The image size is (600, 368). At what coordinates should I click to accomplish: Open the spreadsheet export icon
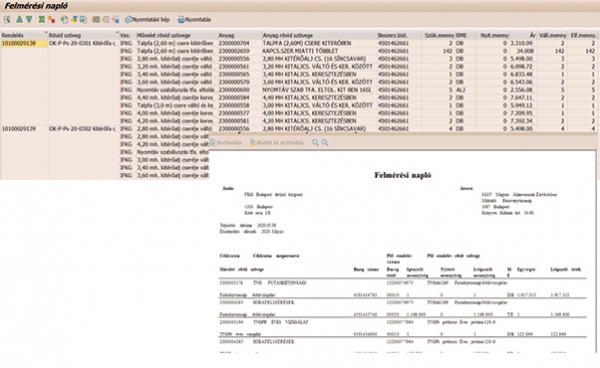64,20
